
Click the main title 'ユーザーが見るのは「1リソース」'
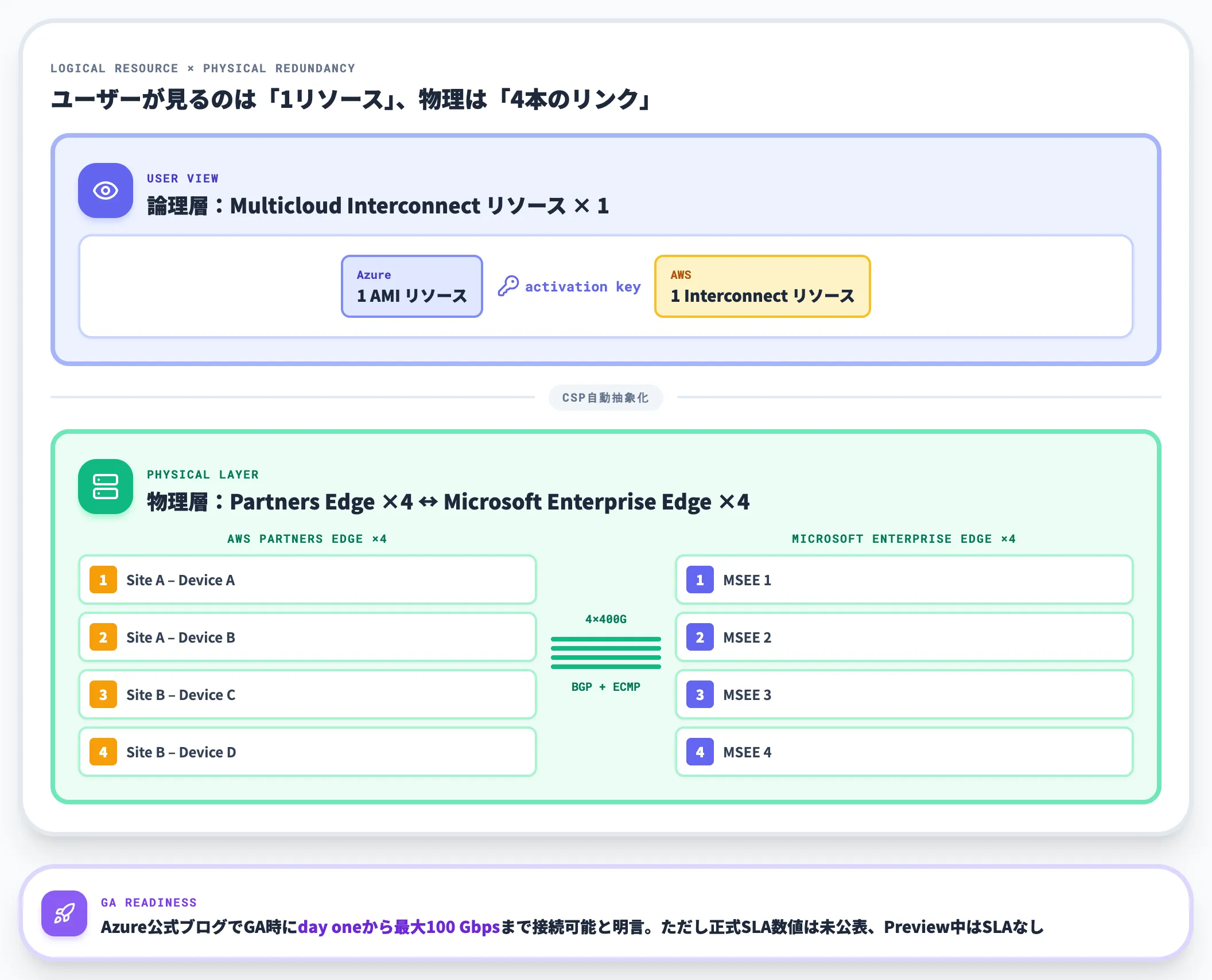pyautogui.click(x=223, y=99)
